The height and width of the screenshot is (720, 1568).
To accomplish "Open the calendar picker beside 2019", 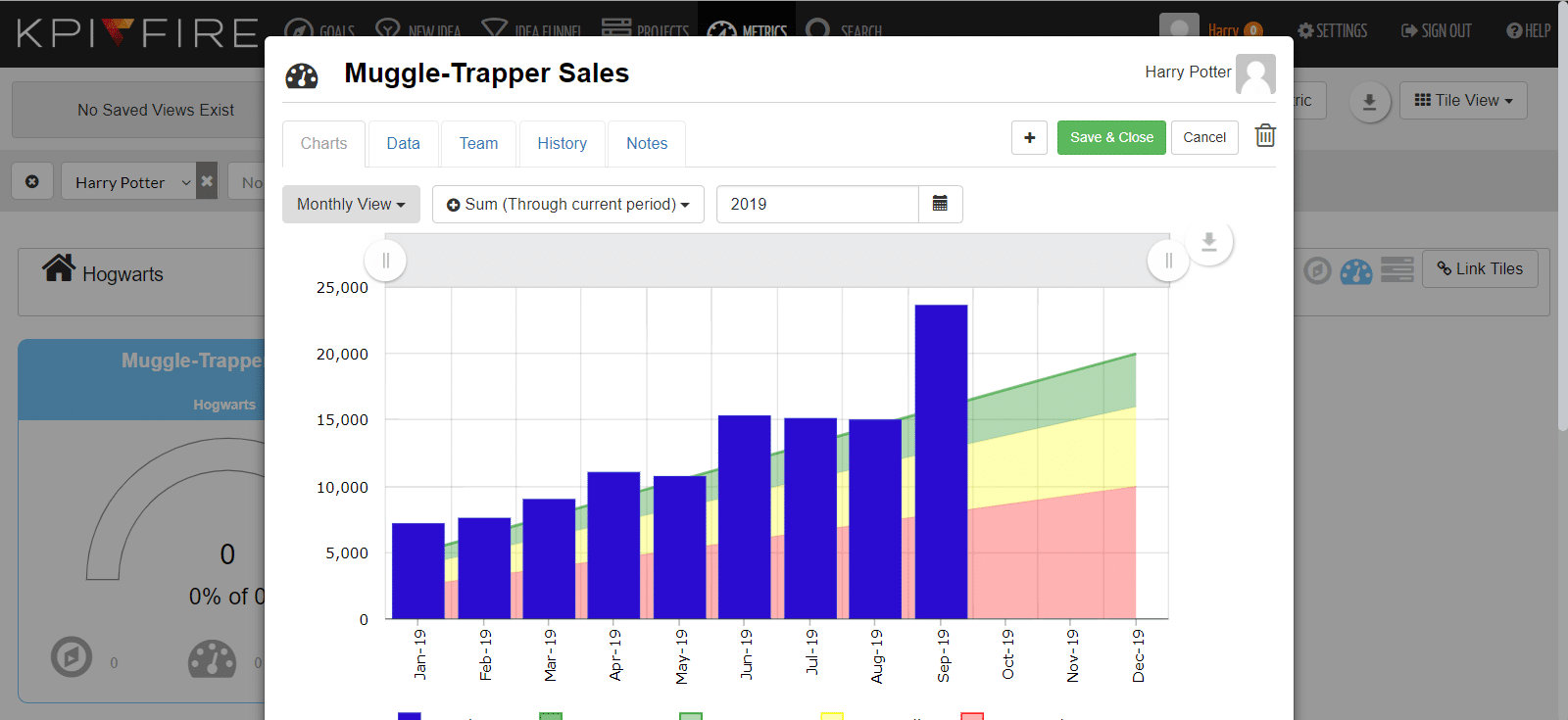I will click(940, 204).
